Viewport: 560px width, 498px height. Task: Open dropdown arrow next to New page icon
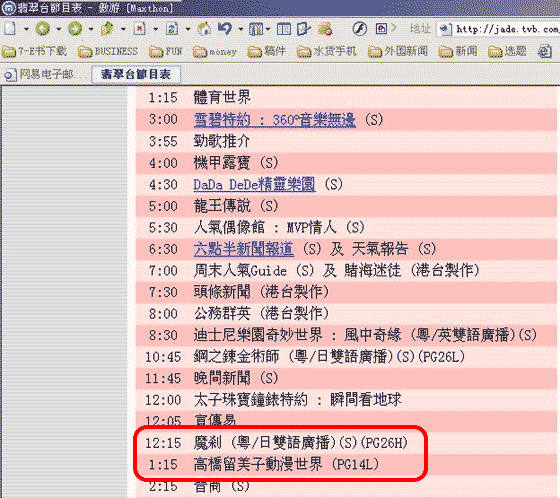click(26, 29)
